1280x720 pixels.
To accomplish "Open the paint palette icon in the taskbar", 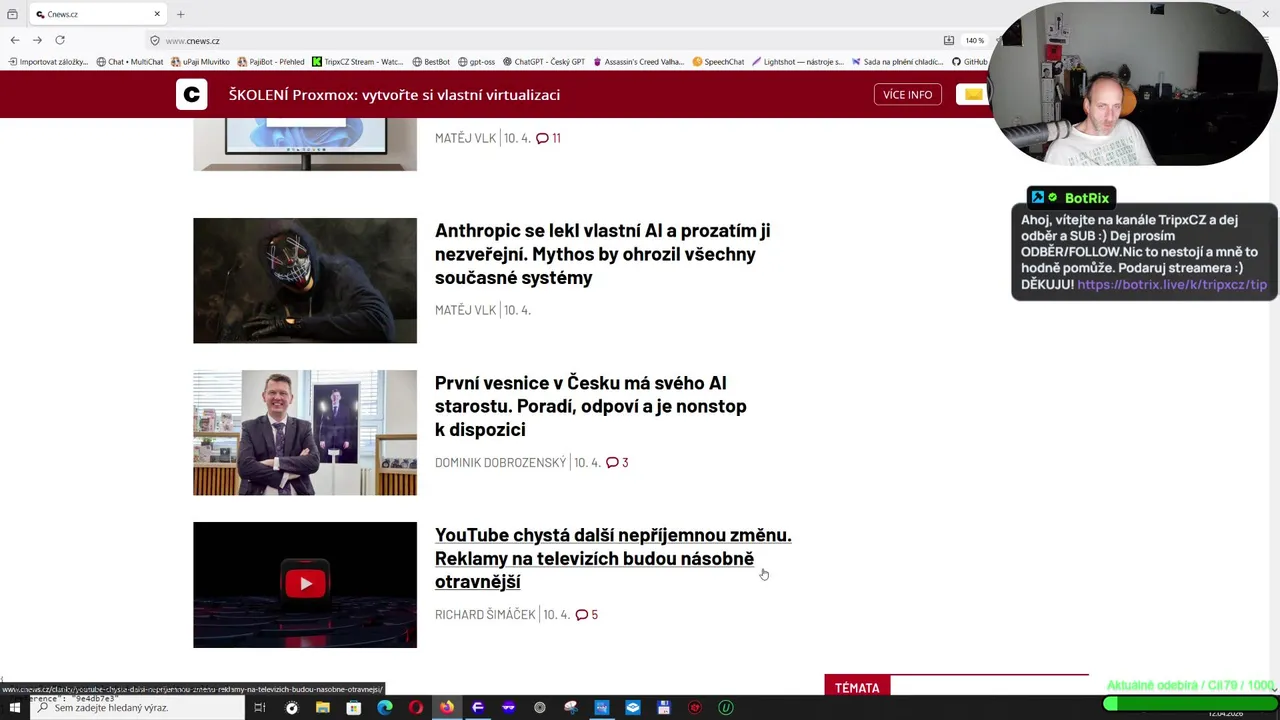I will tap(570, 708).
